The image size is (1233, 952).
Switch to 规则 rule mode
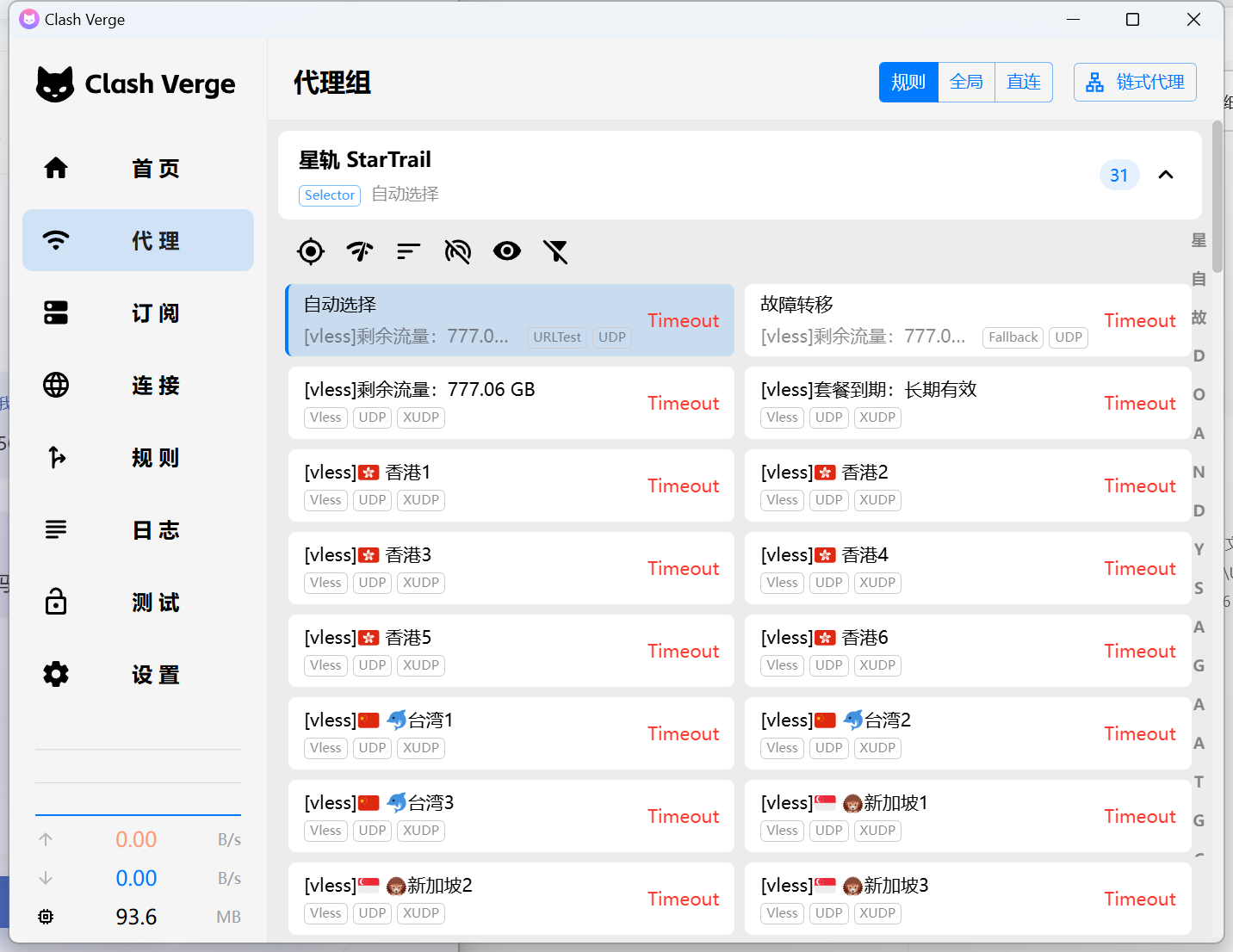point(908,83)
